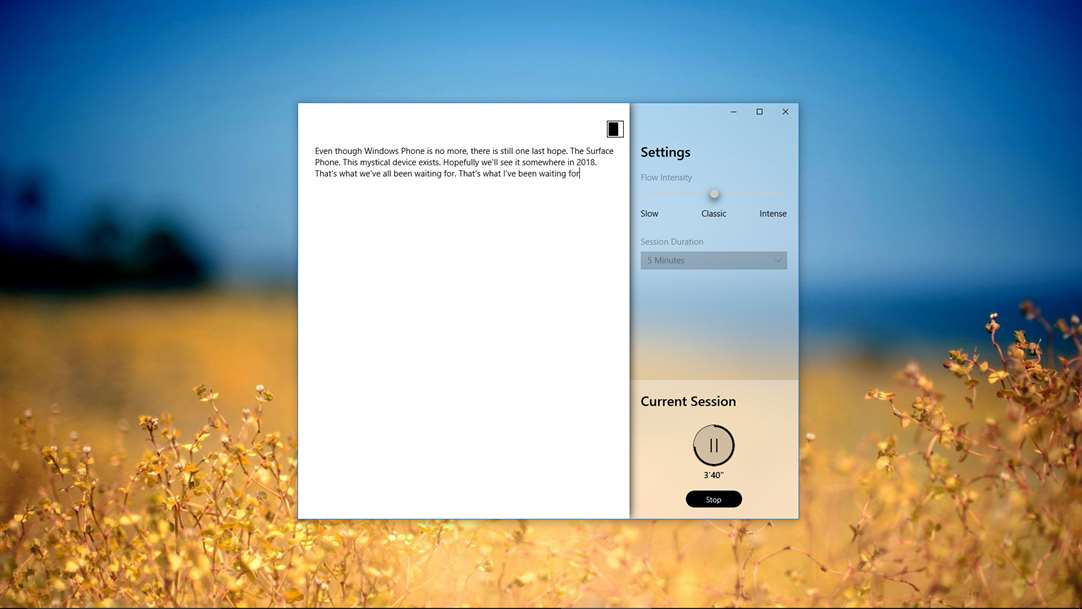Viewport: 1082px width, 609px height.
Task: Expand the 5 Minutes chevron arrow
Action: click(x=778, y=261)
